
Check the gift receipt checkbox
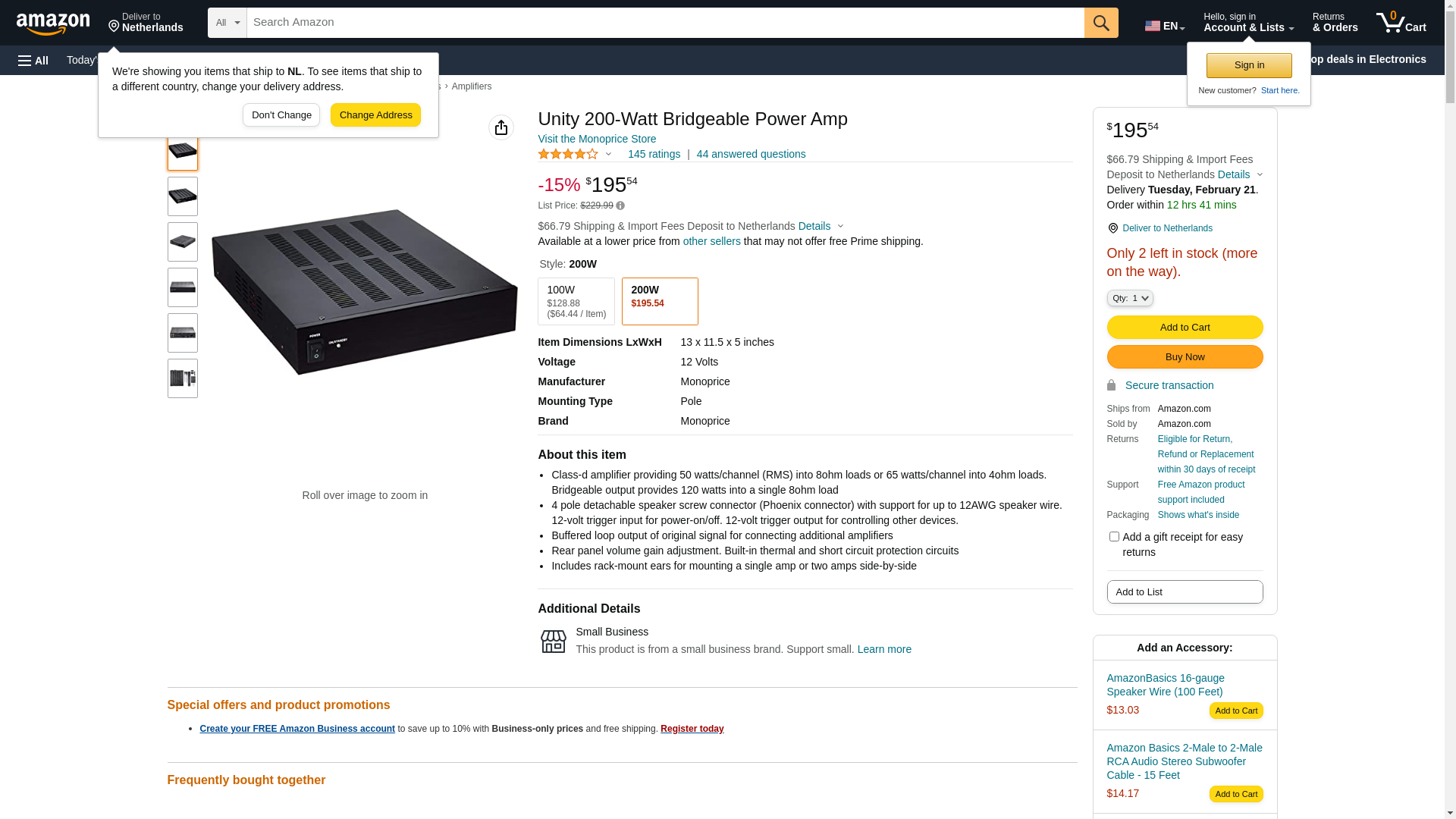click(1114, 537)
